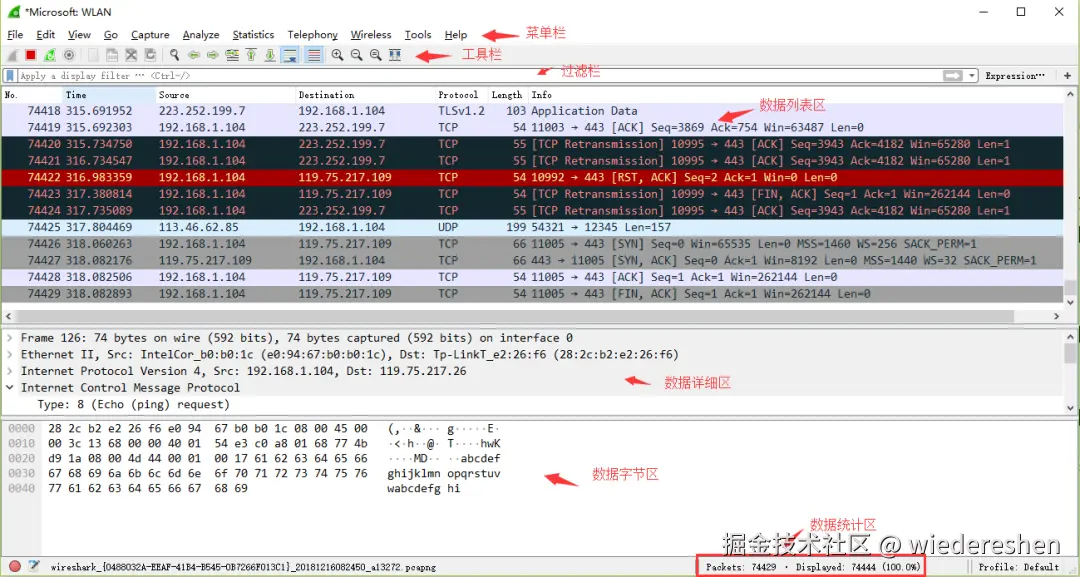Reset text to normal size icon
Screen dimensions: 1080x577
pyautogui.click(x=375, y=55)
